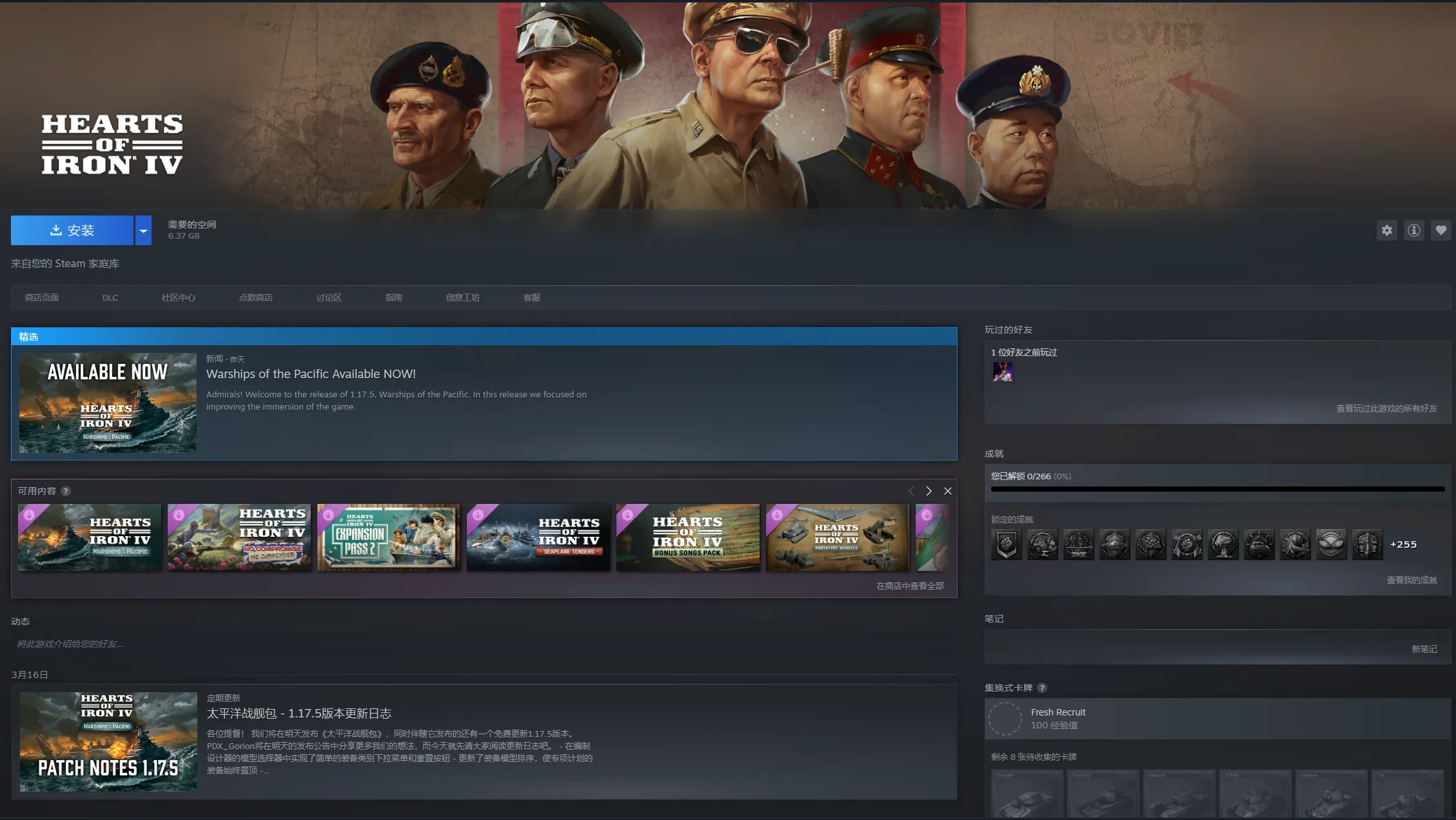Open the game settings gear icon
The image size is (1456, 820).
[x=1386, y=230]
